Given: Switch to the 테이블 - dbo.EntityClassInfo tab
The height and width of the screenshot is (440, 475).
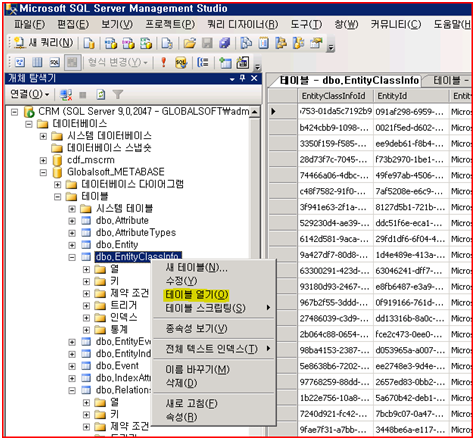Looking at the screenshot, I should (x=349, y=80).
